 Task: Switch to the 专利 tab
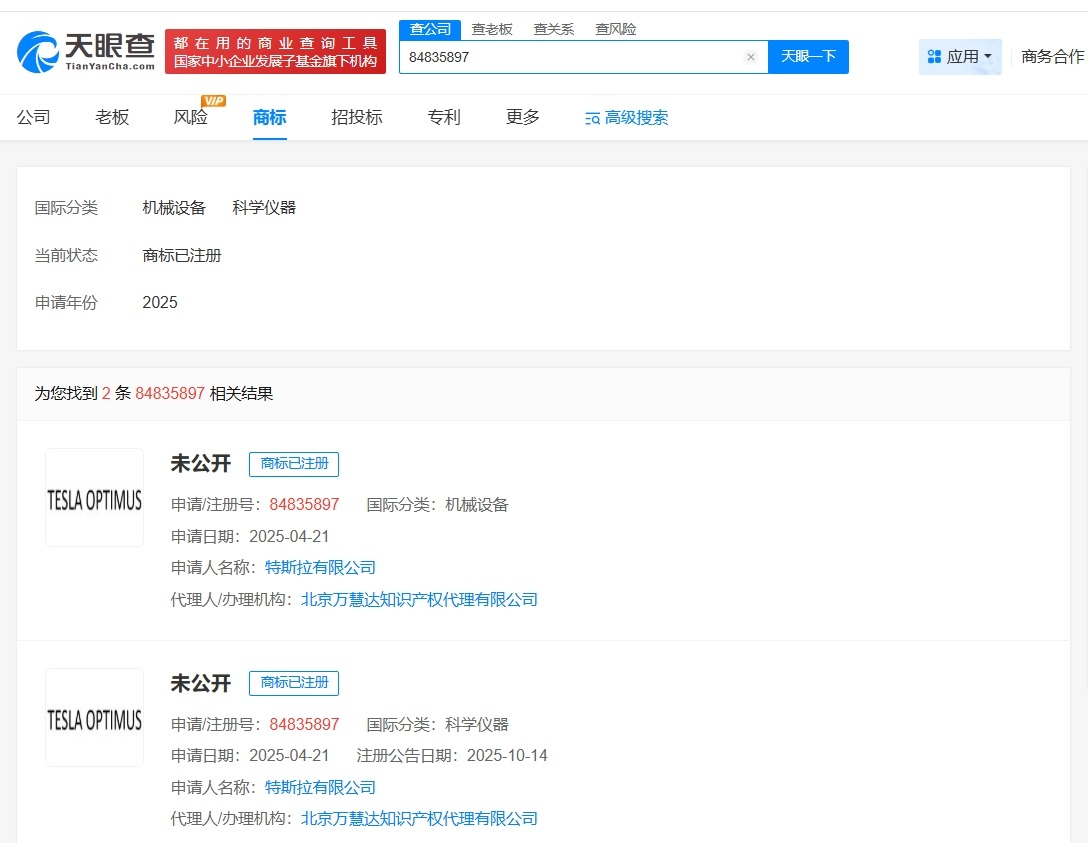point(443,117)
